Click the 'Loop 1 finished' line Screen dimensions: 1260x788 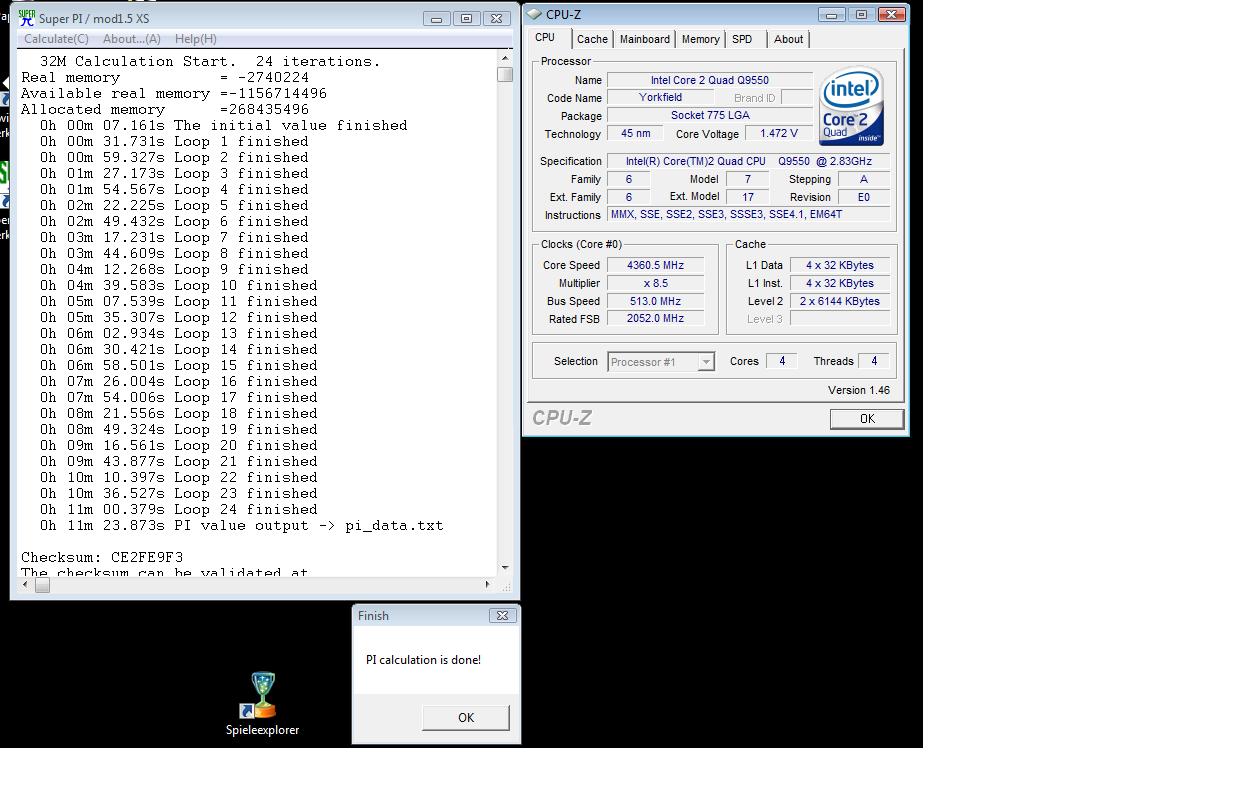pos(174,141)
